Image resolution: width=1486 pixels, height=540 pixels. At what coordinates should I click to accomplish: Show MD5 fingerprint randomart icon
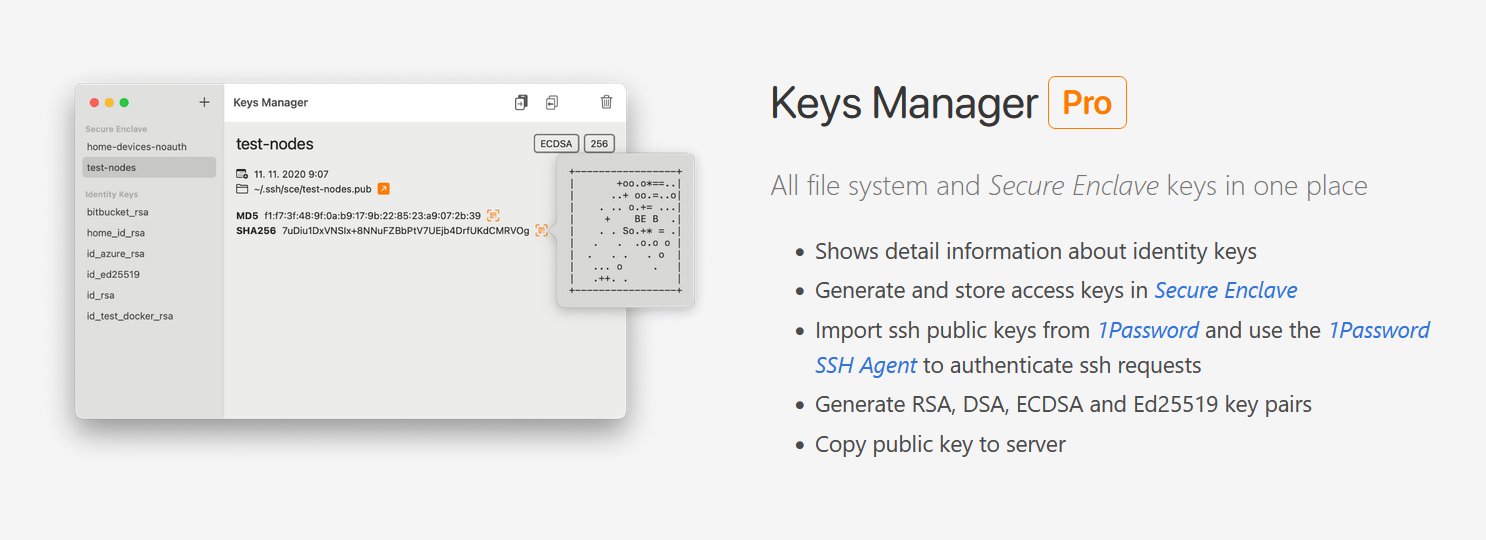493,215
